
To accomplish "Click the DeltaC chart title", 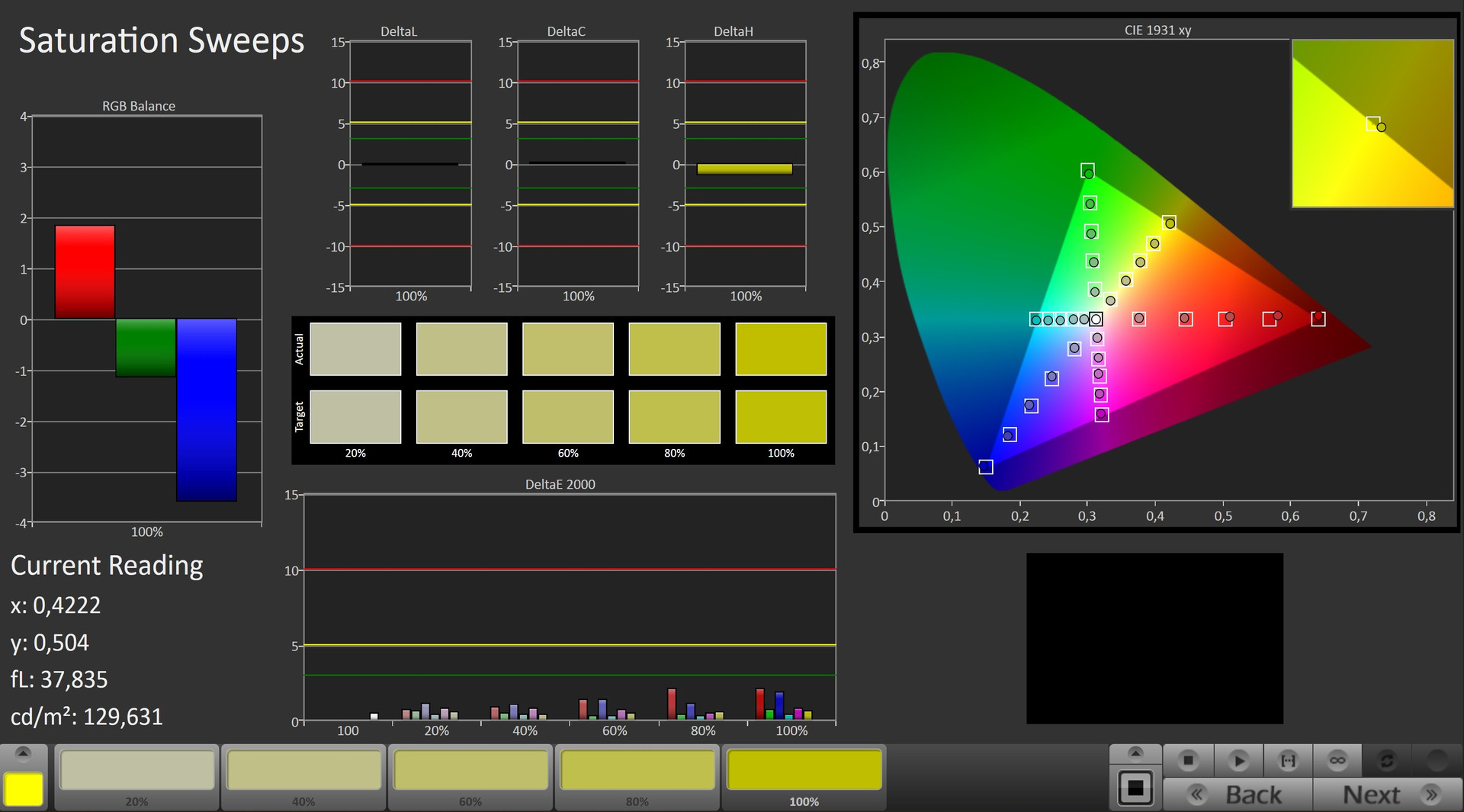I will 567,31.
